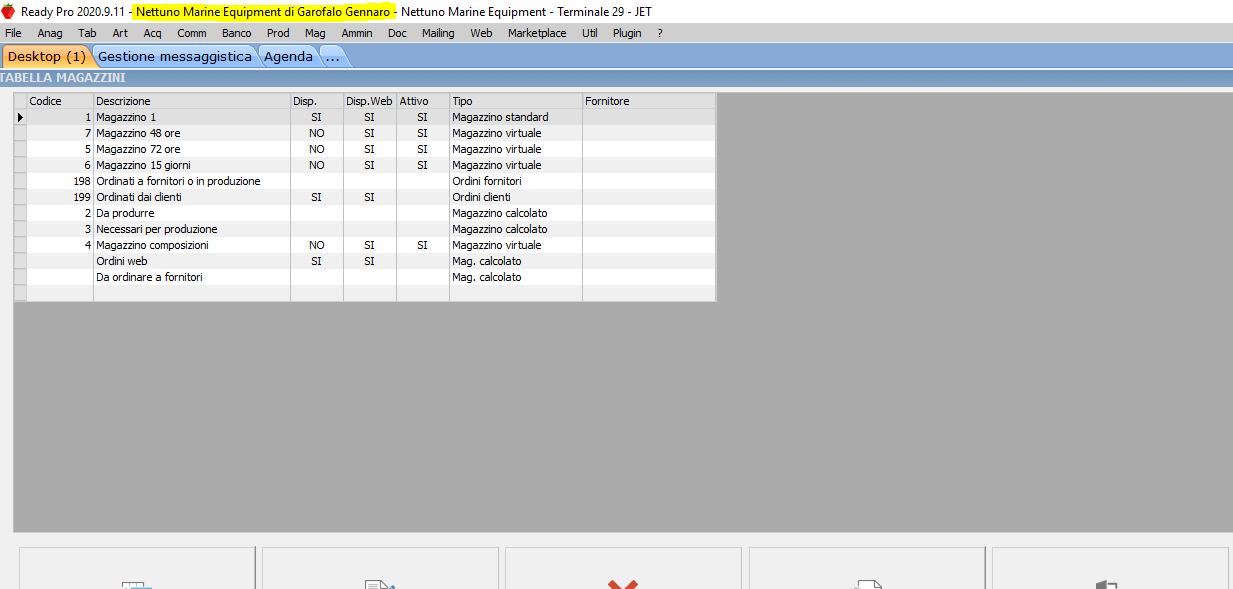The image size is (1233, 589).
Task: Select the 'Magazzino 15 giorni' cell
Action: 192,165
